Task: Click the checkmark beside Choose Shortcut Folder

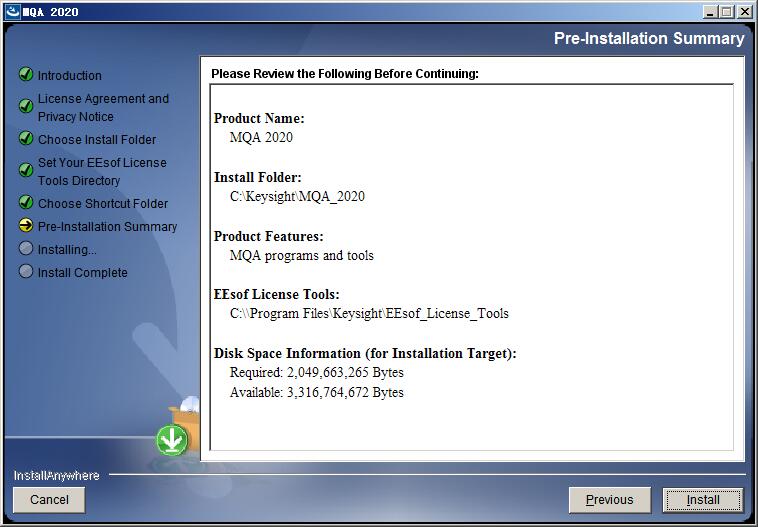Action: pyautogui.click(x=26, y=202)
